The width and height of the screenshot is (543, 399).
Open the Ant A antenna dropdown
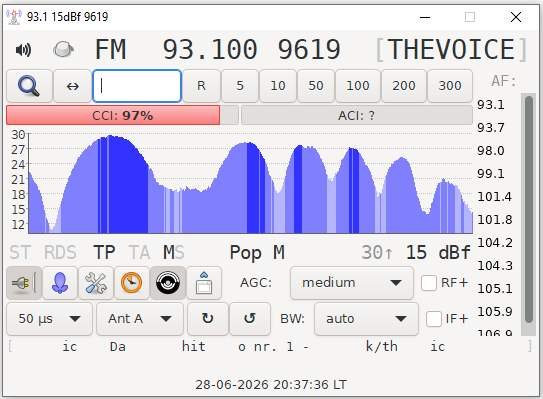click(140, 319)
